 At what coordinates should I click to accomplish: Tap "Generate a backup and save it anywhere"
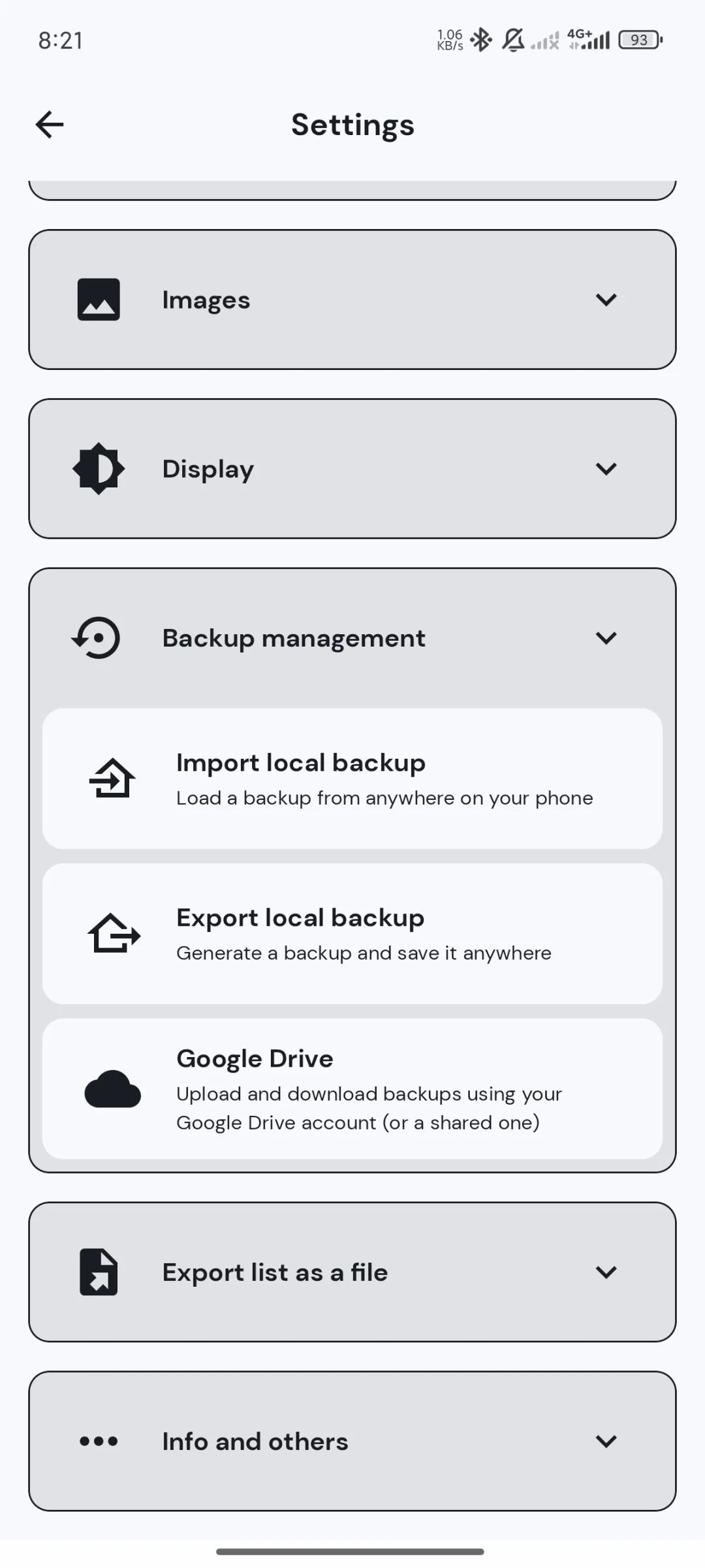[364, 953]
